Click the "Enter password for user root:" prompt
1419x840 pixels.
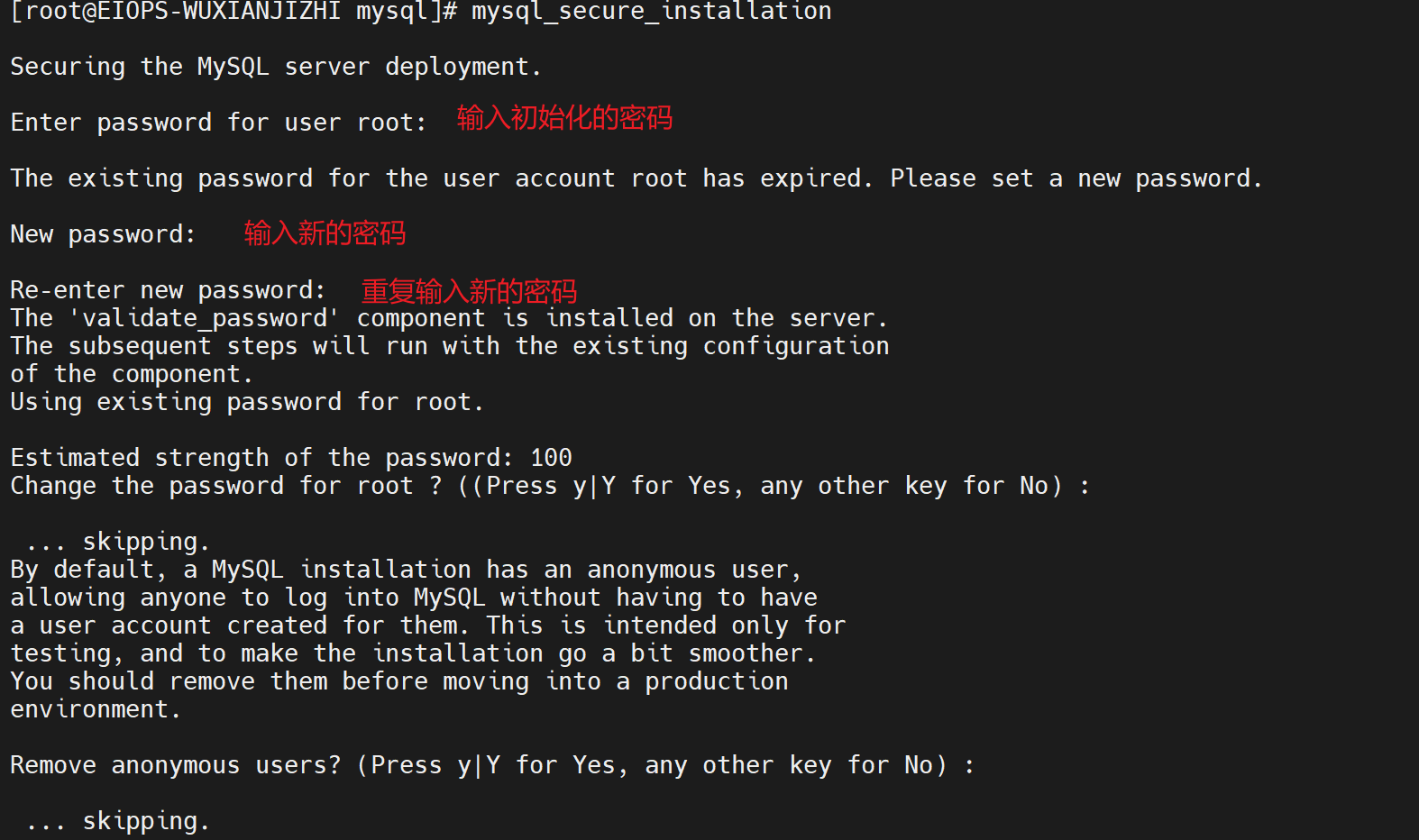click(x=218, y=123)
